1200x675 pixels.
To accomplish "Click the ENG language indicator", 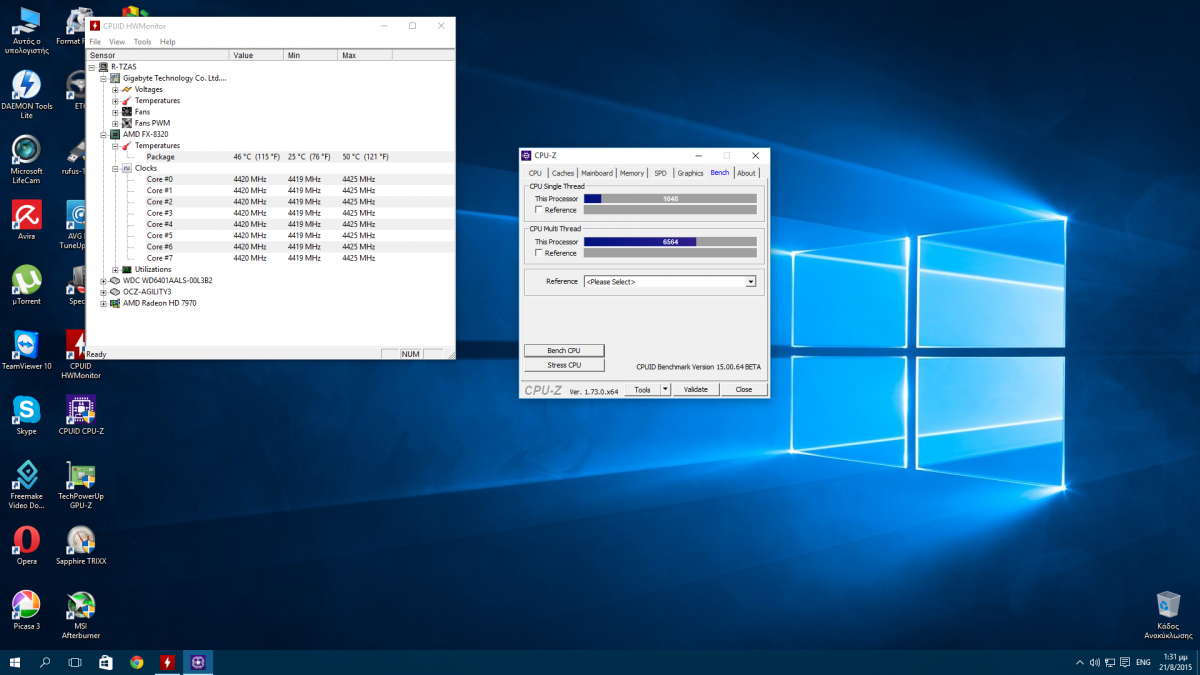I will tap(1142, 662).
